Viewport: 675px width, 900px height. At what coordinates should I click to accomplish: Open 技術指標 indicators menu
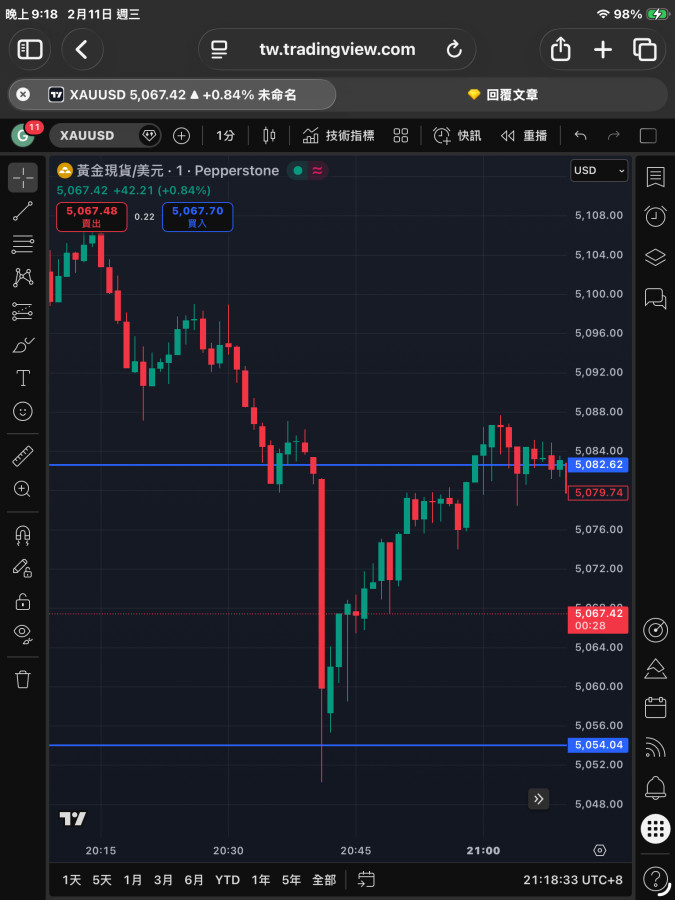click(x=339, y=135)
